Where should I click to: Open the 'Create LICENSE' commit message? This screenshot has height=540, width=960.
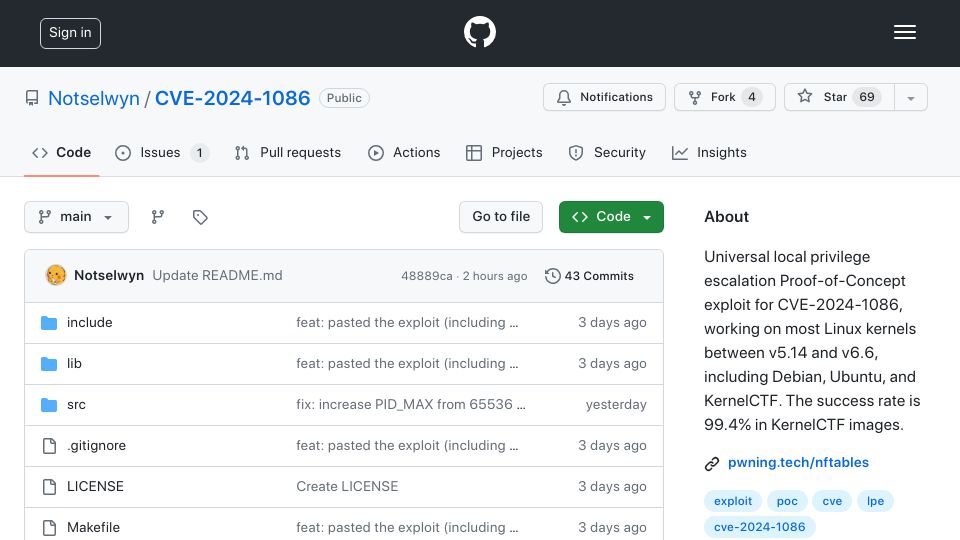tap(347, 487)
